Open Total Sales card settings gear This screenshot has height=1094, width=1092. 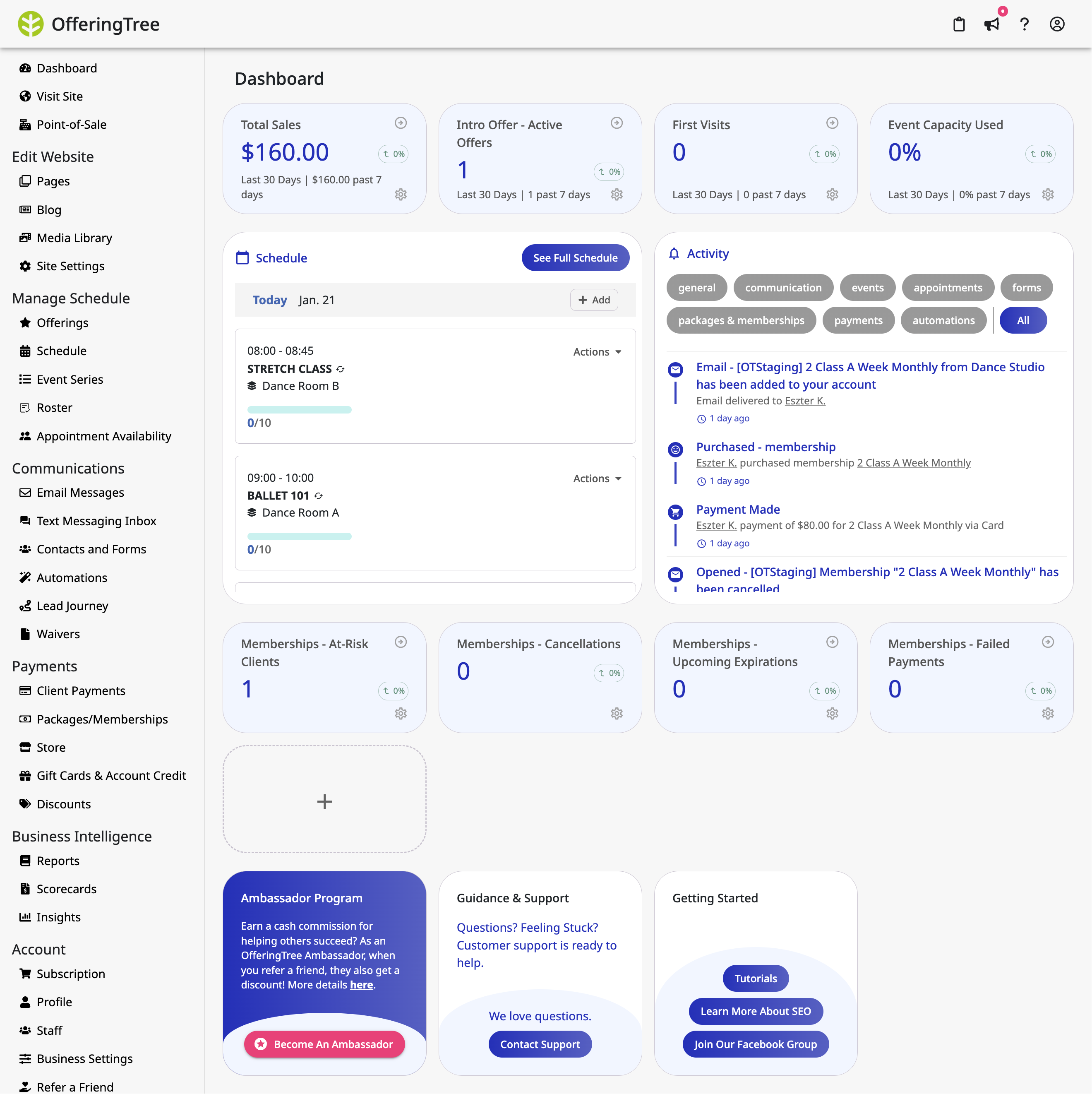401,194
